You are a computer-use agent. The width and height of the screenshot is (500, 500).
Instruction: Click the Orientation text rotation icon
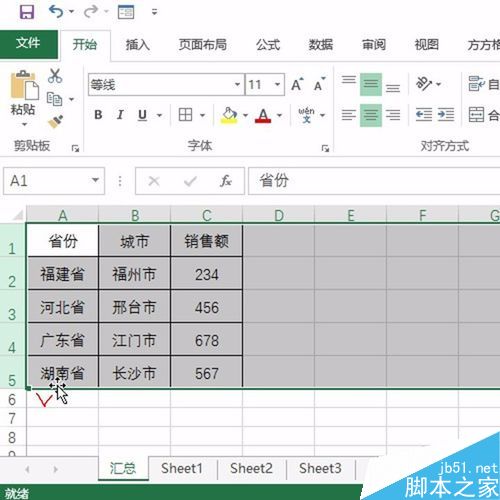pyautogui.click(x=424, y=83)
